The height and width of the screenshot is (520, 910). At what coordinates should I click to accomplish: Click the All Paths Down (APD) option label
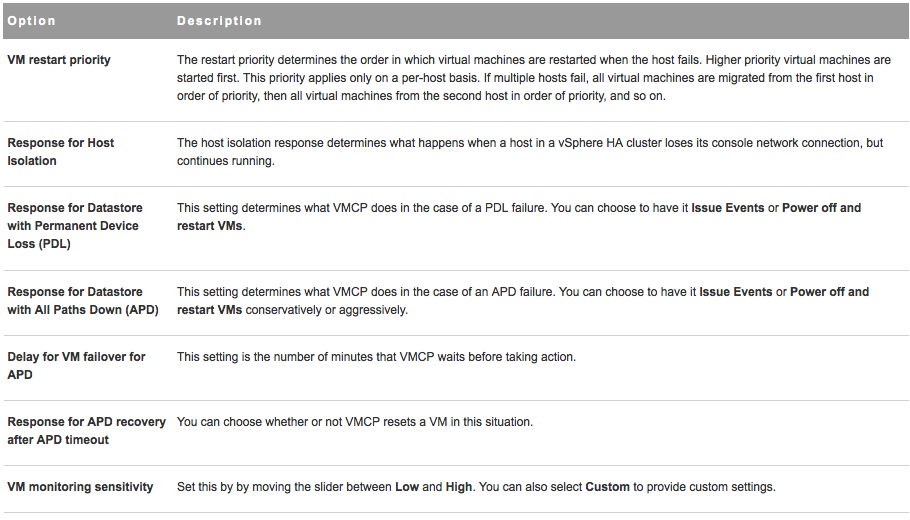coord(83,301)
